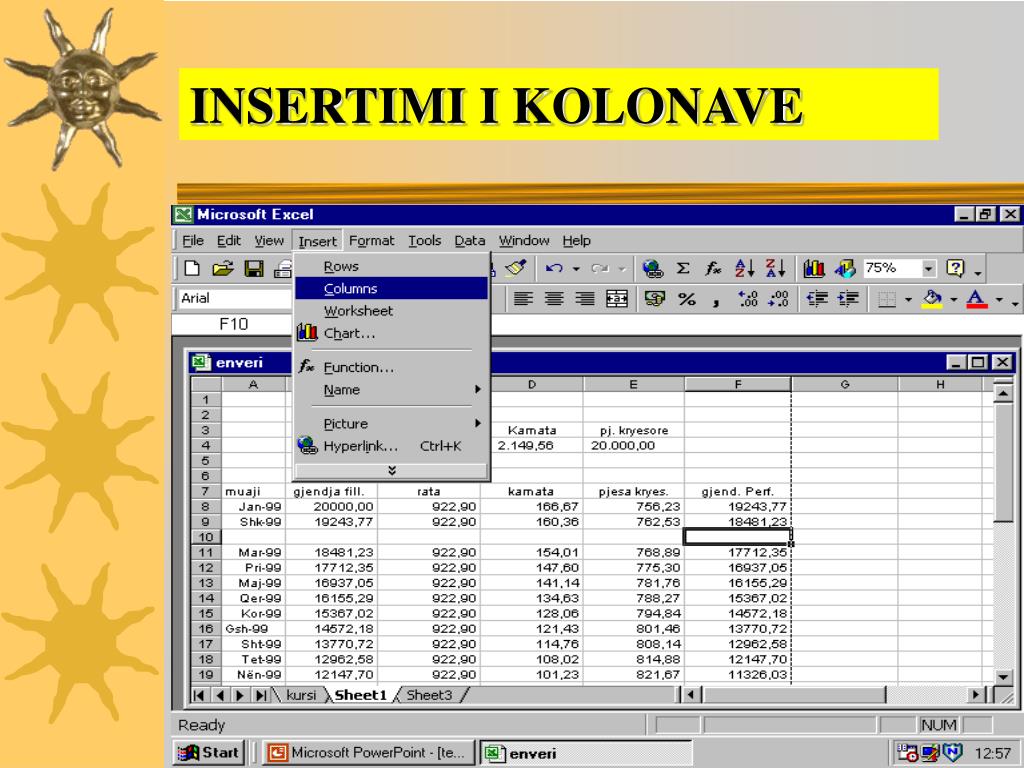Image resolution: width=1024 pixels, height=768 pixels.
Task: Center text with the Center align icon
Action: (554, 299)
